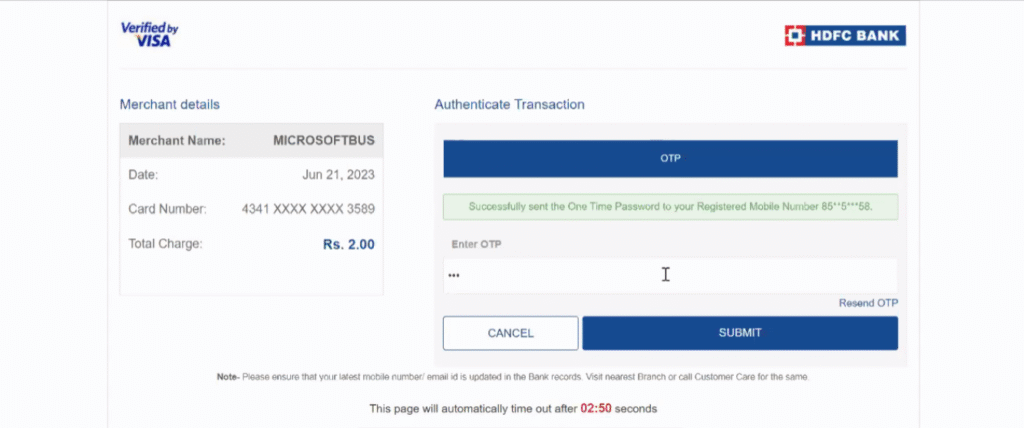The height and width of the screenshot is (428, 1024).
Task: Click the Merchant details heading
Action: click(170, 105)
